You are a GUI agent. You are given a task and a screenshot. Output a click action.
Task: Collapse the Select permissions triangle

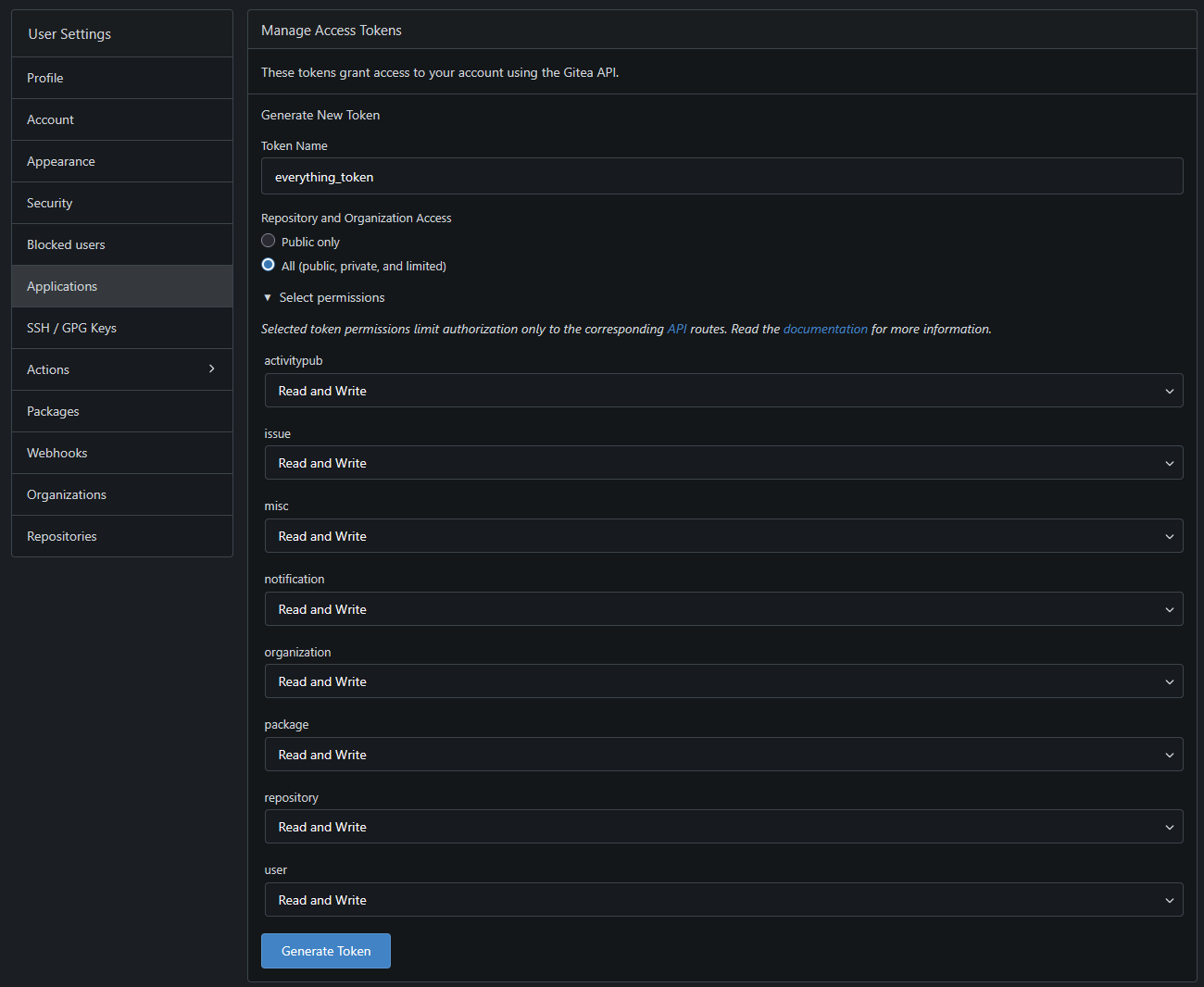pyautogui.click(x=268, y=298)
